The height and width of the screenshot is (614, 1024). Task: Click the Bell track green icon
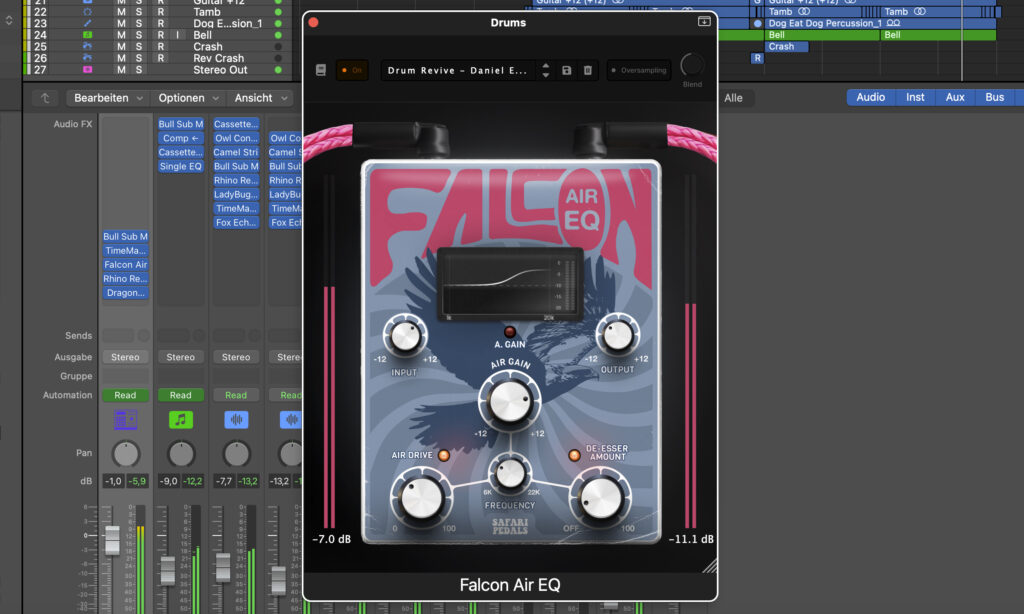pos(88,35)
